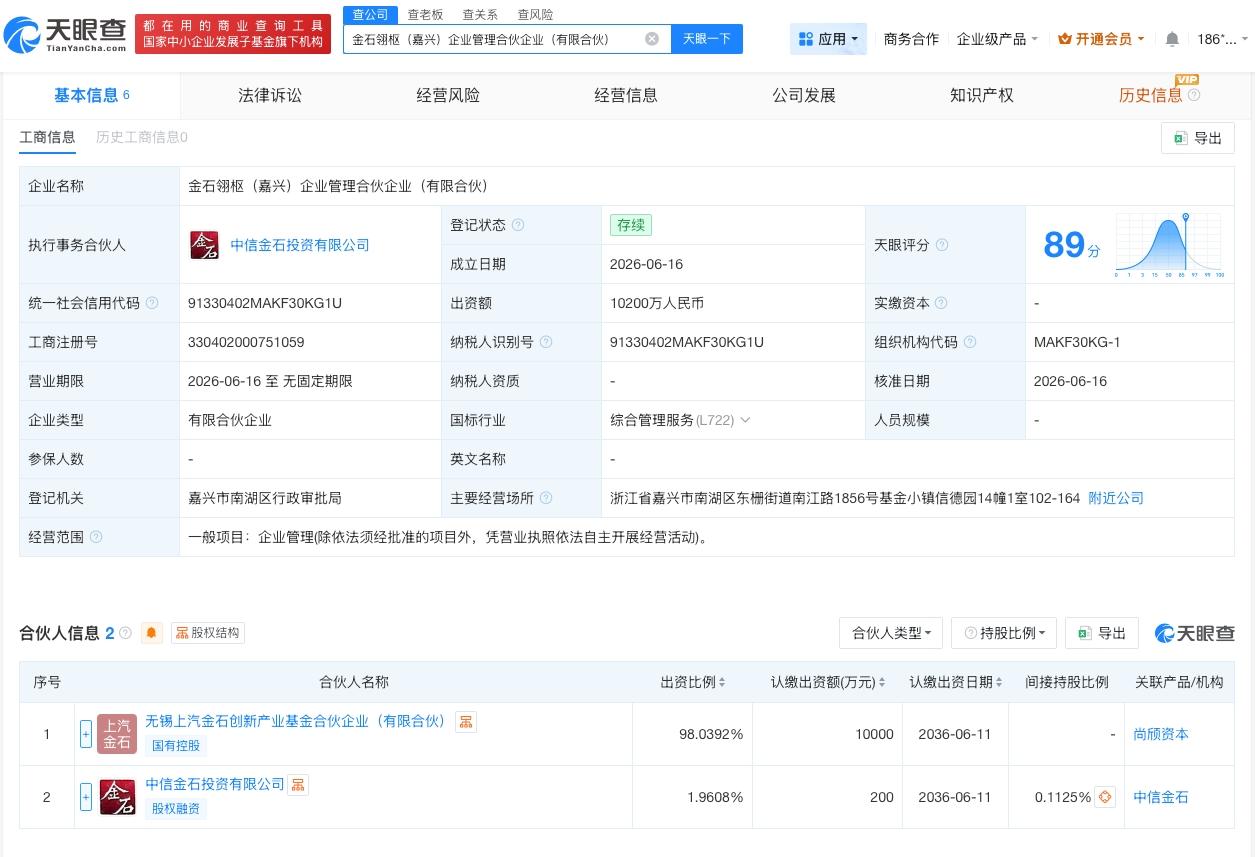Open the 知识产权 tab
This screenshot has height=857, width=1255.
(x=982, y=95)
